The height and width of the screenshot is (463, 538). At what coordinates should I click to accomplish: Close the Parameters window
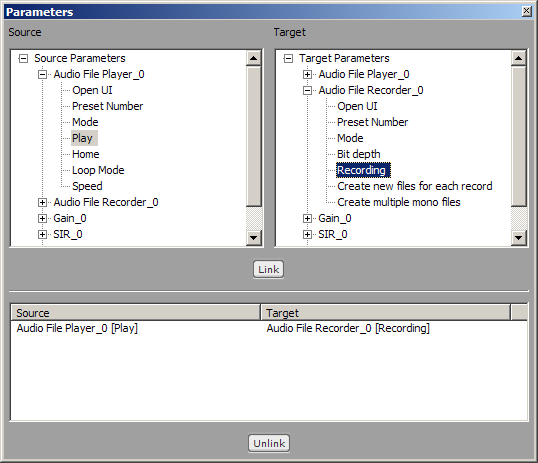[526, 11]
